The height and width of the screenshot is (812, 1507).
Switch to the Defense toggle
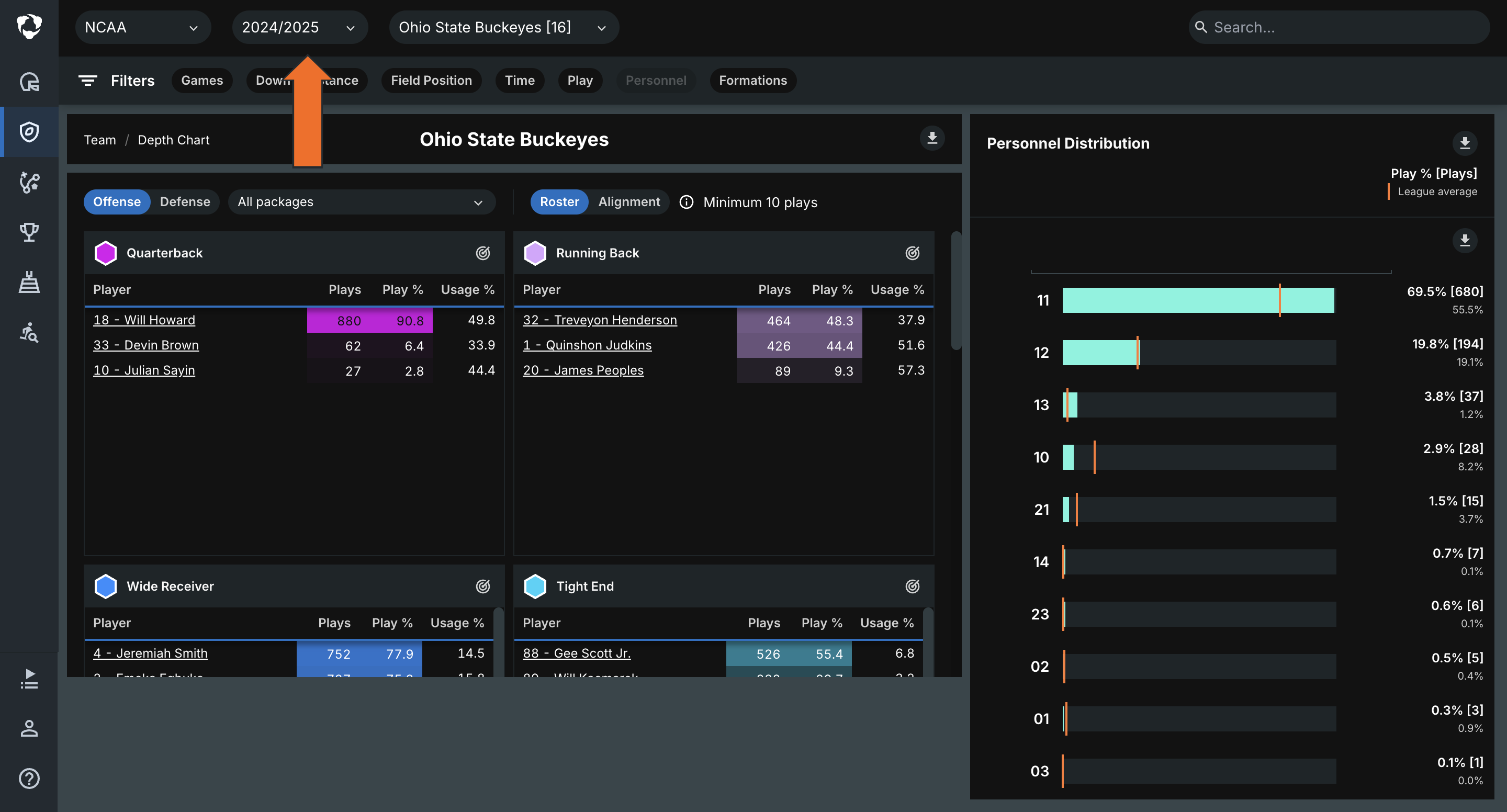tap(185, 202)
